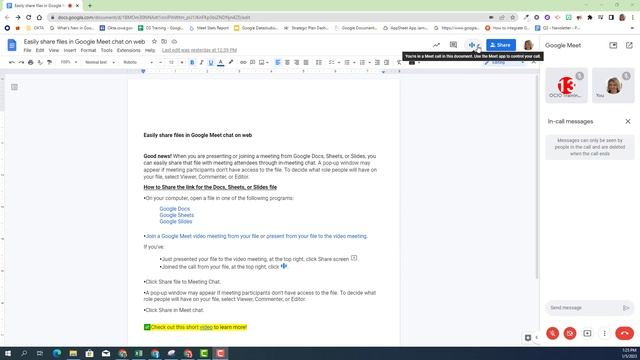Open the activity dashboard trend icon
Viewport: 640px width, 360px height.
436,45
